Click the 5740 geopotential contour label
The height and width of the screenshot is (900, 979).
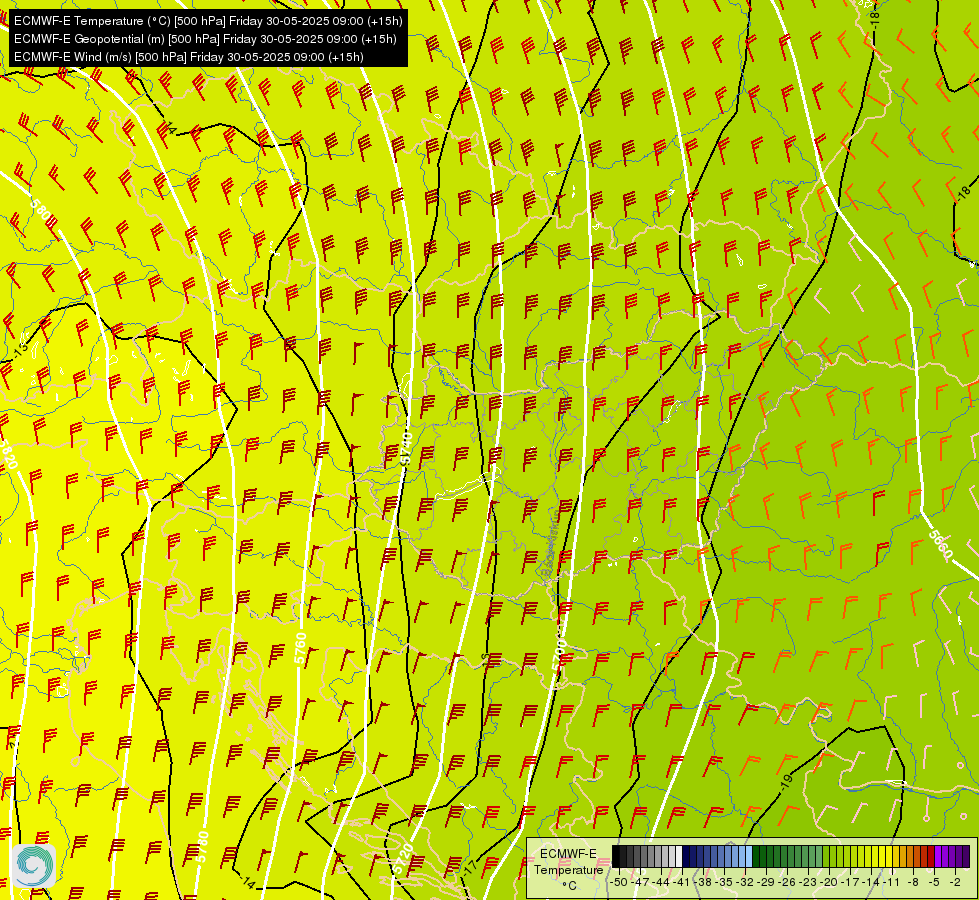pyautogui.click(x=405, y=448)
